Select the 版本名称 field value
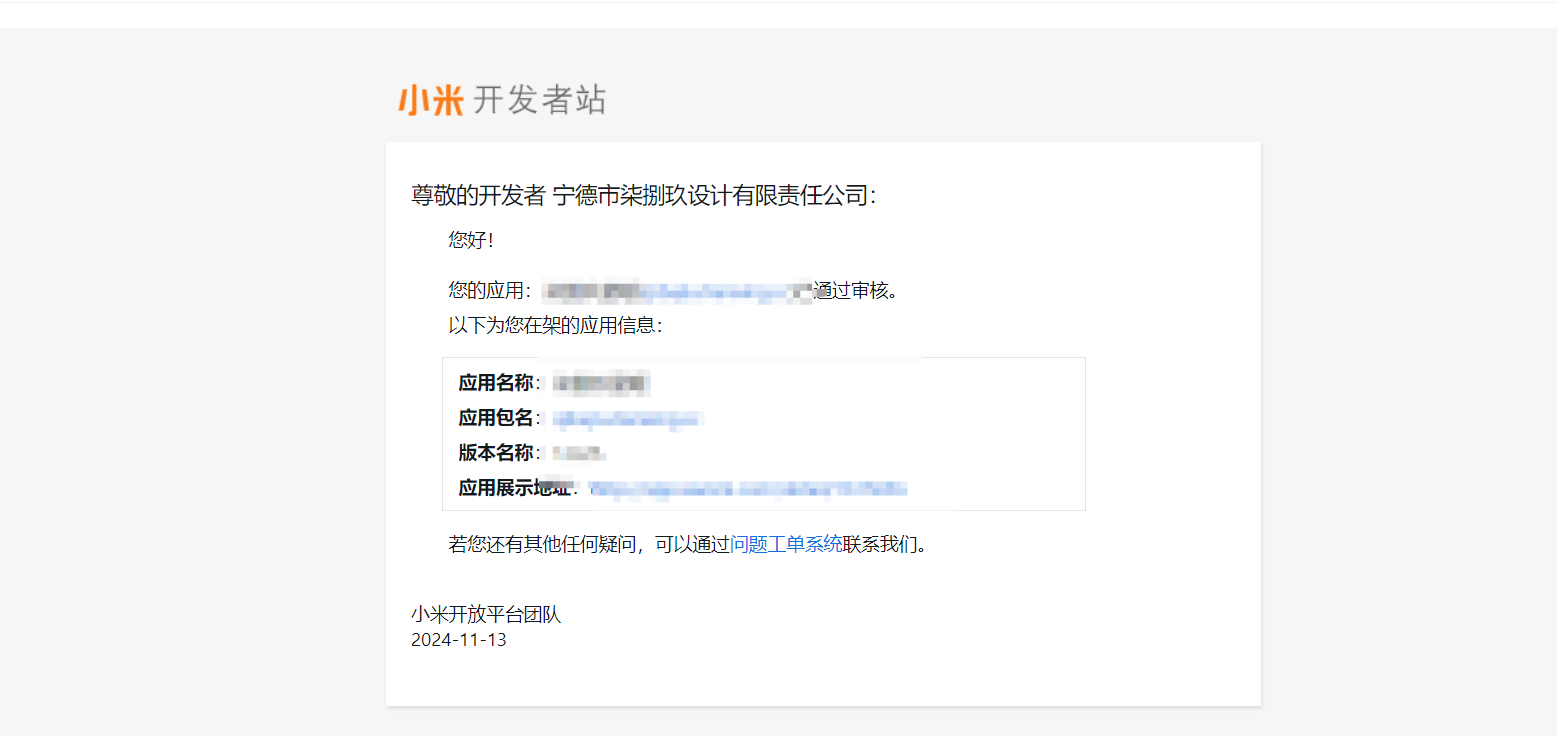Viewport: 1557px width, 748px height. click(x=582, y=453)
